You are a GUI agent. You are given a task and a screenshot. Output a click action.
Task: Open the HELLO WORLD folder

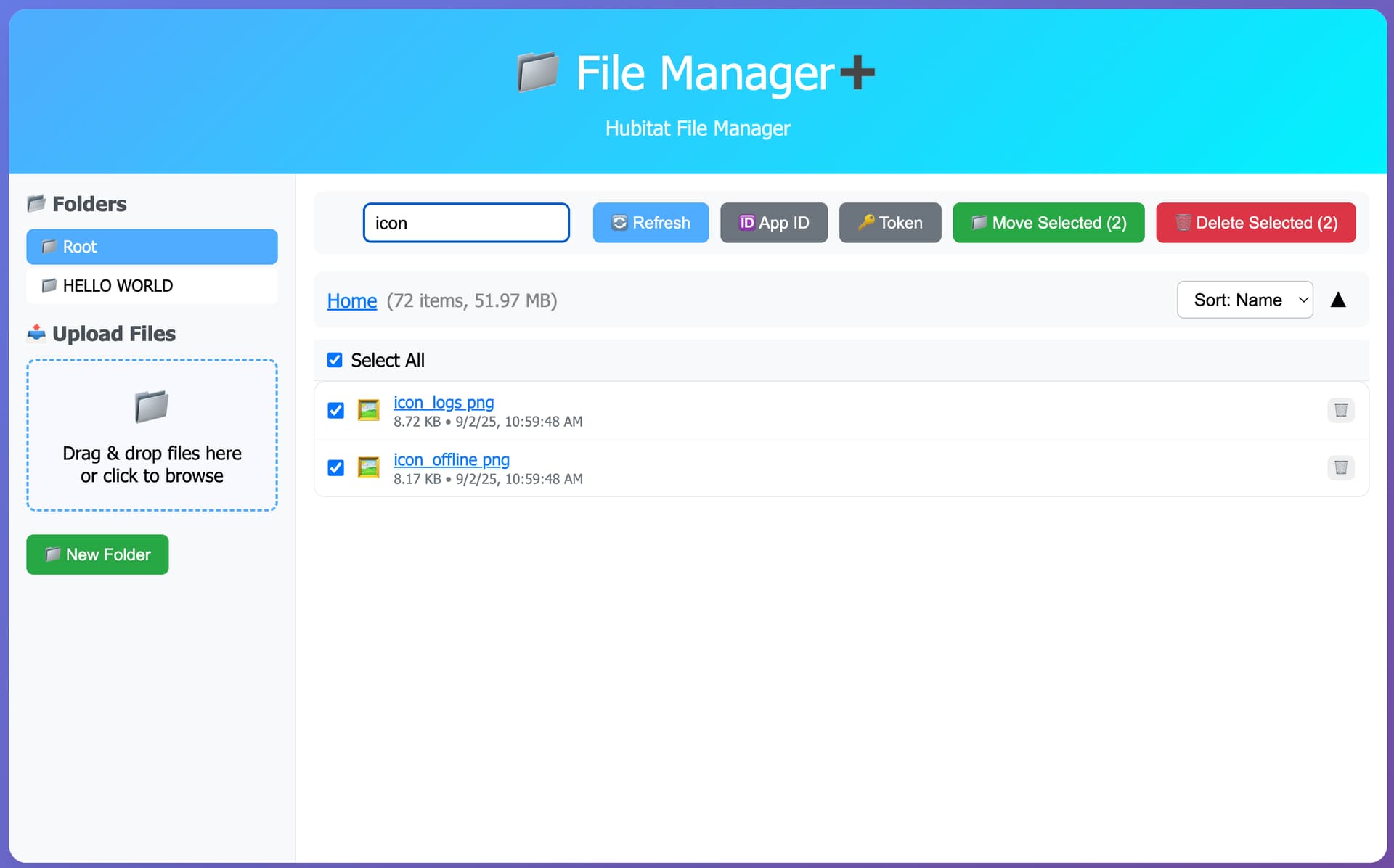152,286
